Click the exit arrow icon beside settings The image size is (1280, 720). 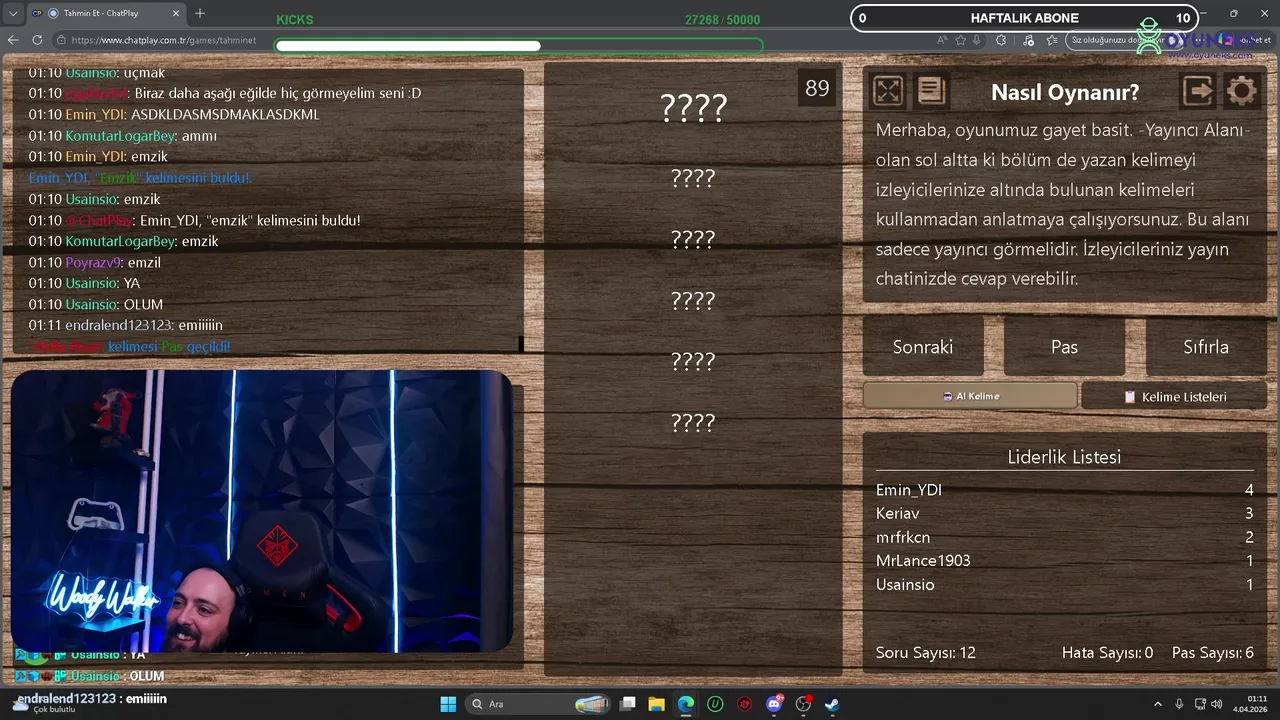[x=1198, y=91]
